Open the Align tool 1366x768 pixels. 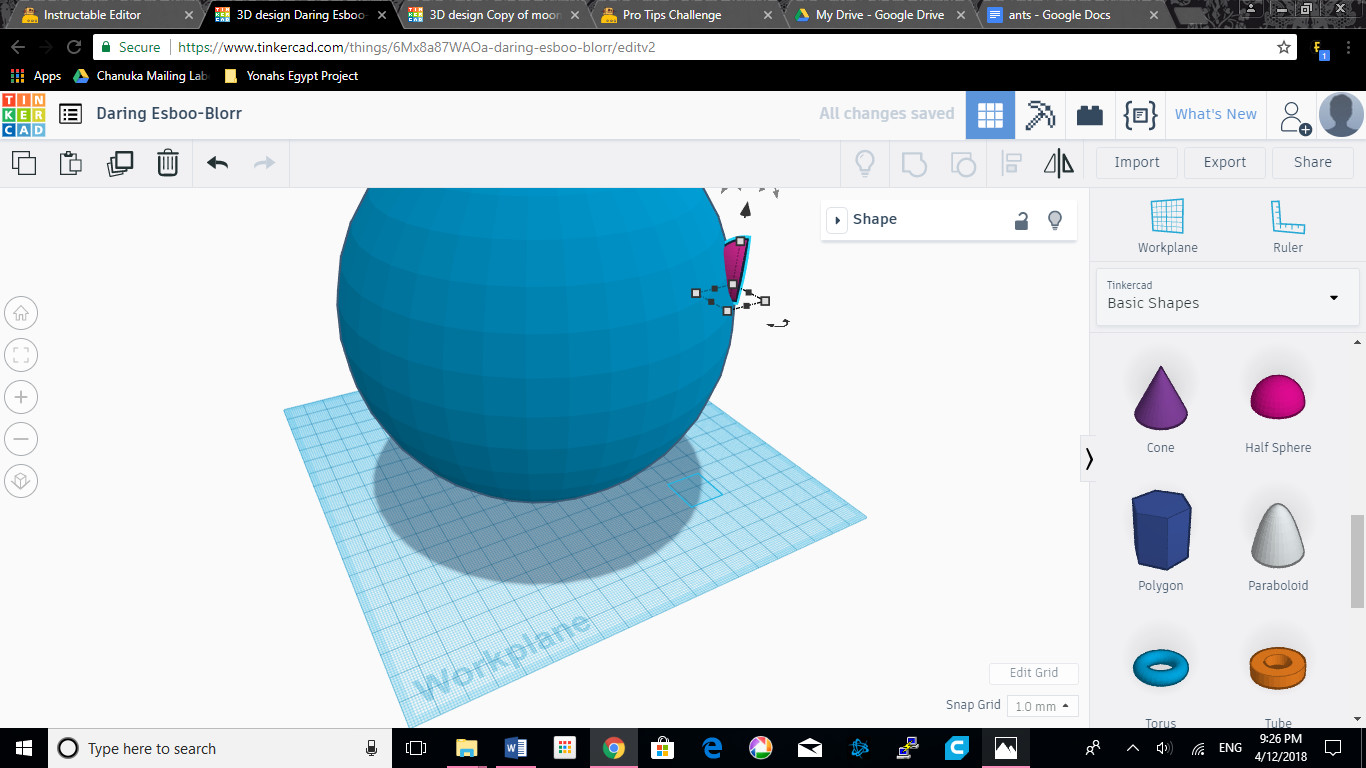pos(1011,163)
